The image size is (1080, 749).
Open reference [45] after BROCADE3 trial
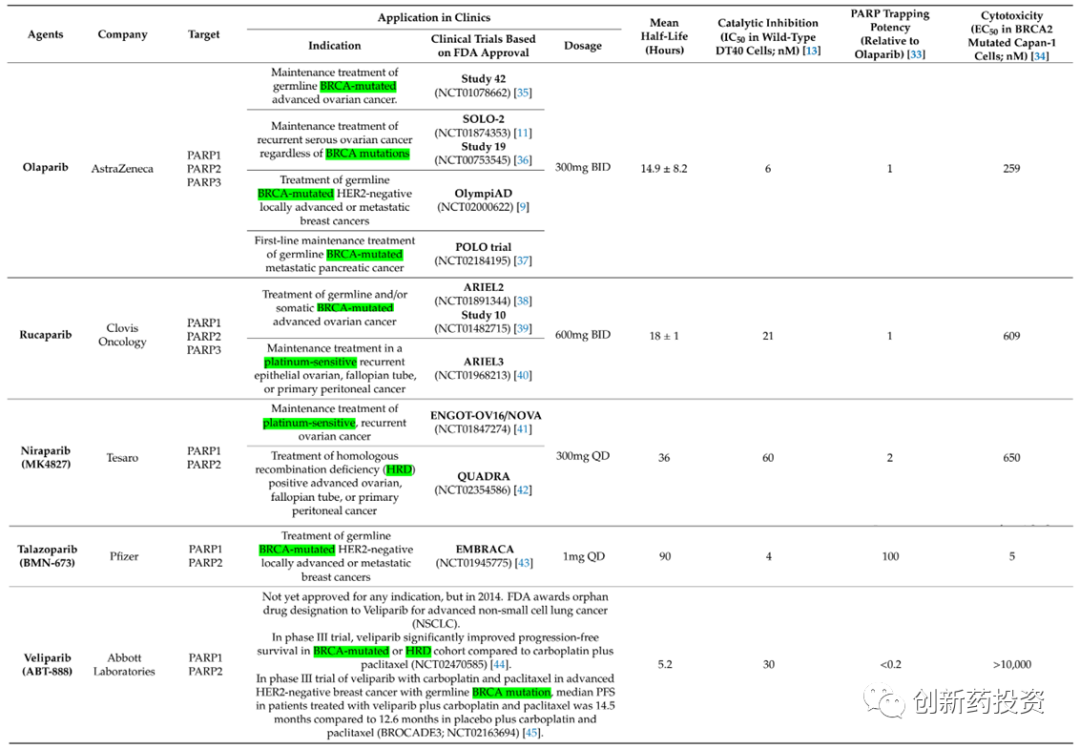(x=532, y=732)
